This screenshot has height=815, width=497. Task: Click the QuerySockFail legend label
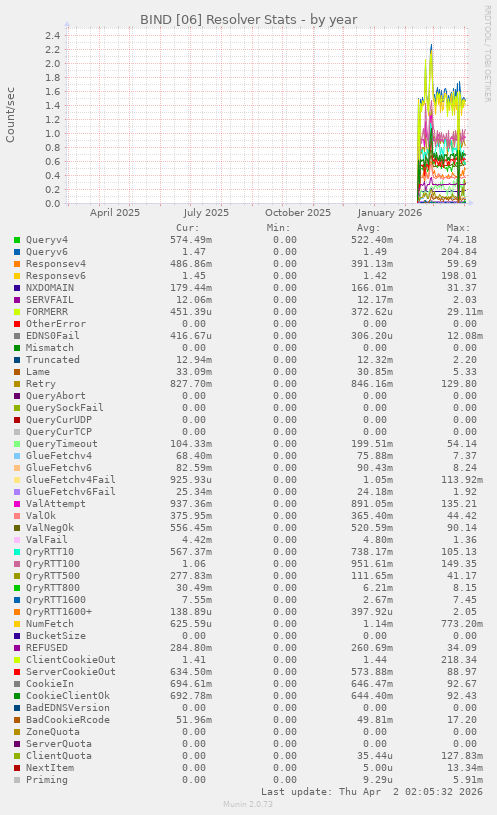pyautogui.click(x=64, y=408)
